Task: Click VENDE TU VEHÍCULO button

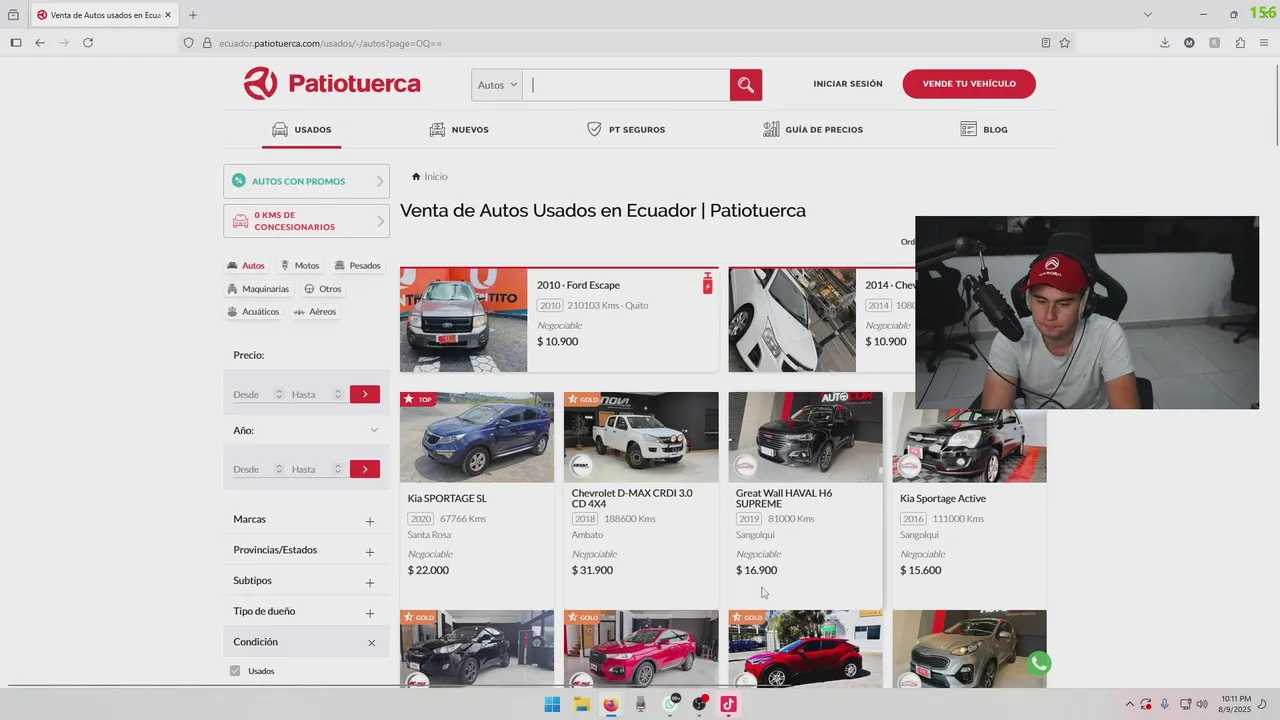Action: click(x=969, y=84)
